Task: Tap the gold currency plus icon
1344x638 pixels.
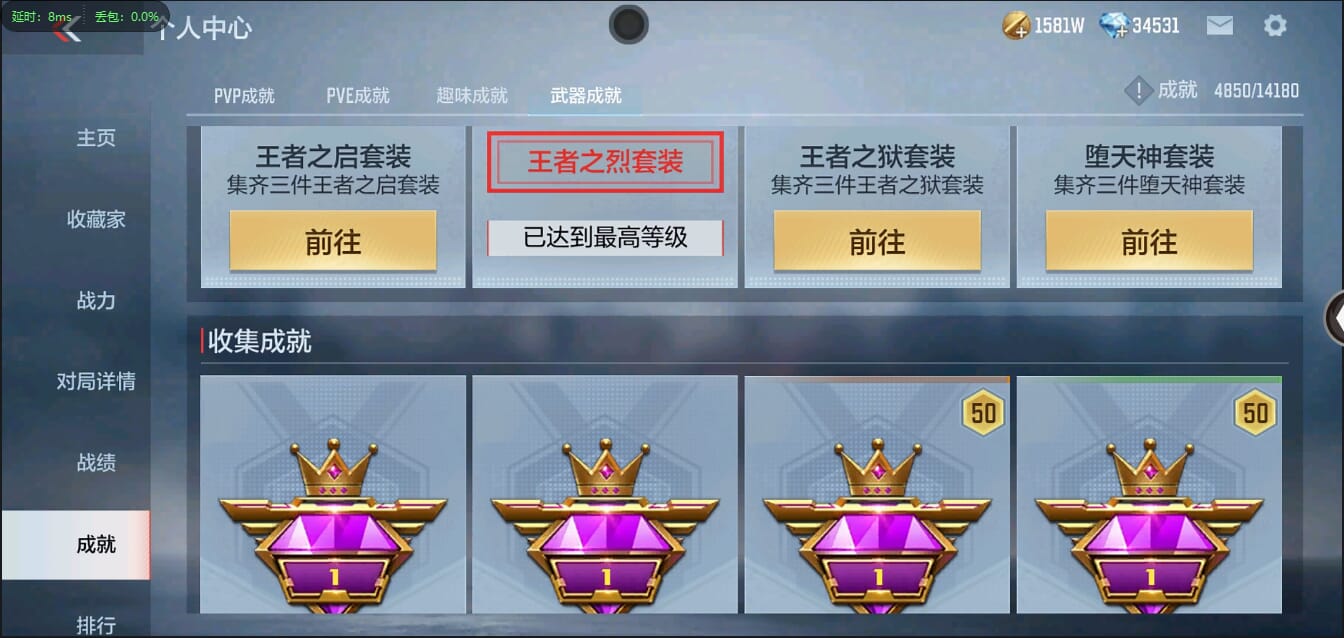Action: (x=1016, y=26)
